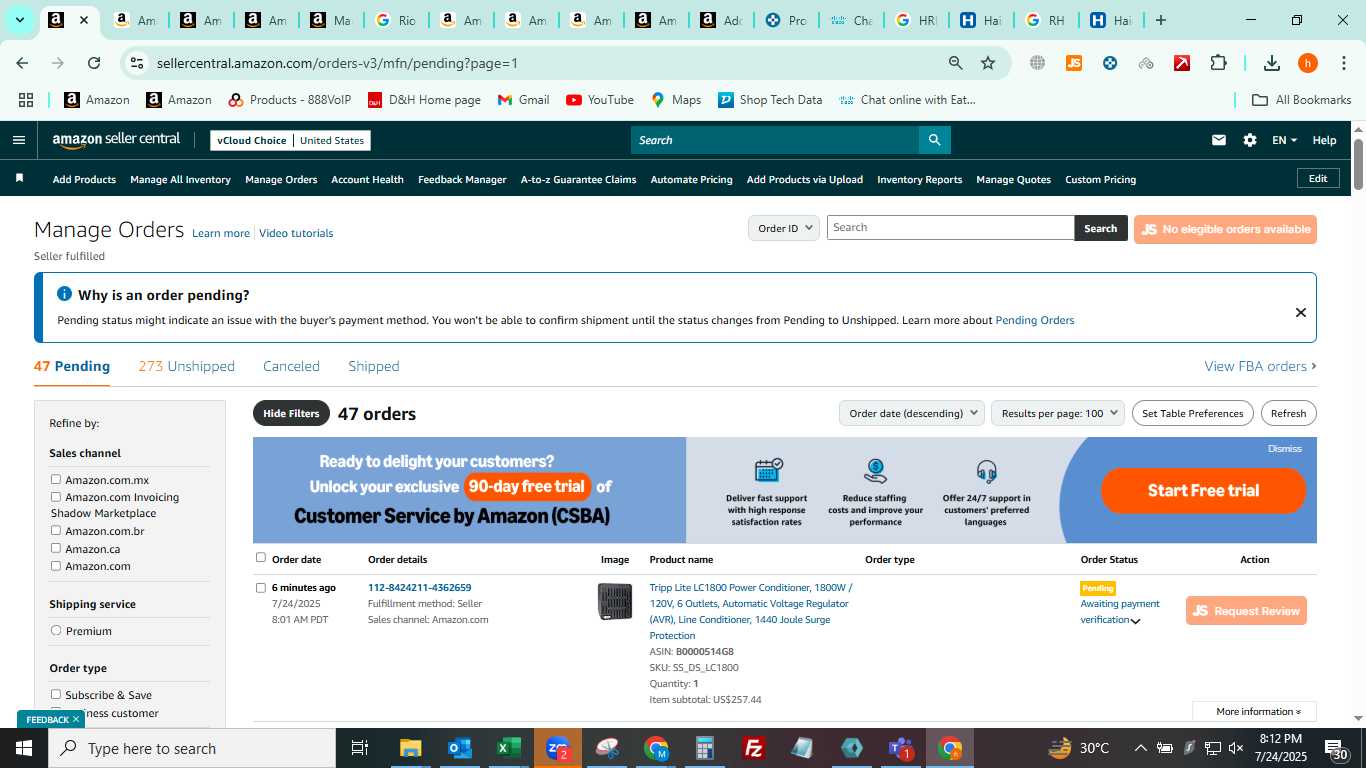Viewport: 1366px width, 768px height.
Task: Open File Explorer from the taskbar
Action: pos(411,748)
